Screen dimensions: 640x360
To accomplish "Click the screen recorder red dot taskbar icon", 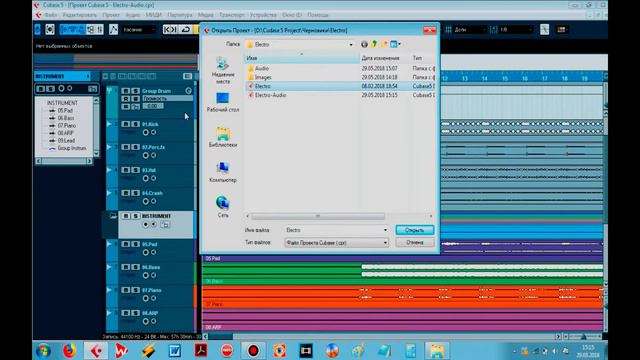I will click(x=253, y=350).
